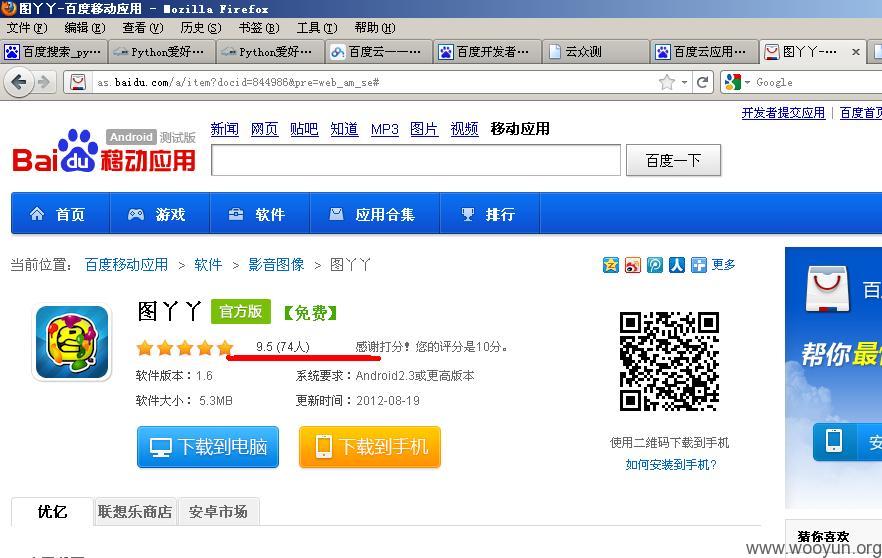Click the third rating star
This screenshot has width=882, height=558.
click(185, 348)
